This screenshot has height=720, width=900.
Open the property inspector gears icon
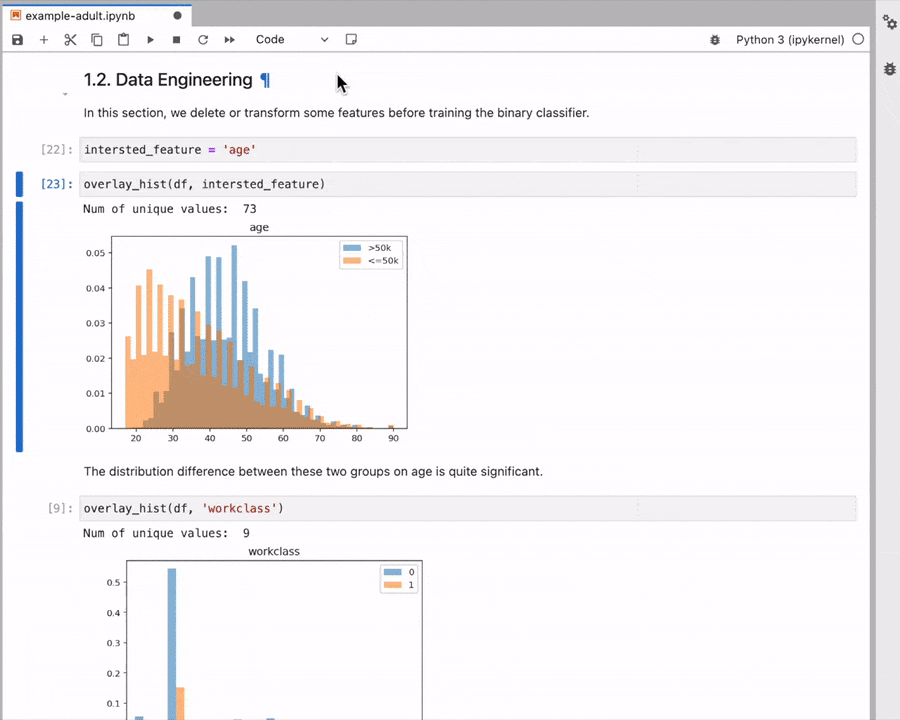coord(890,22)
